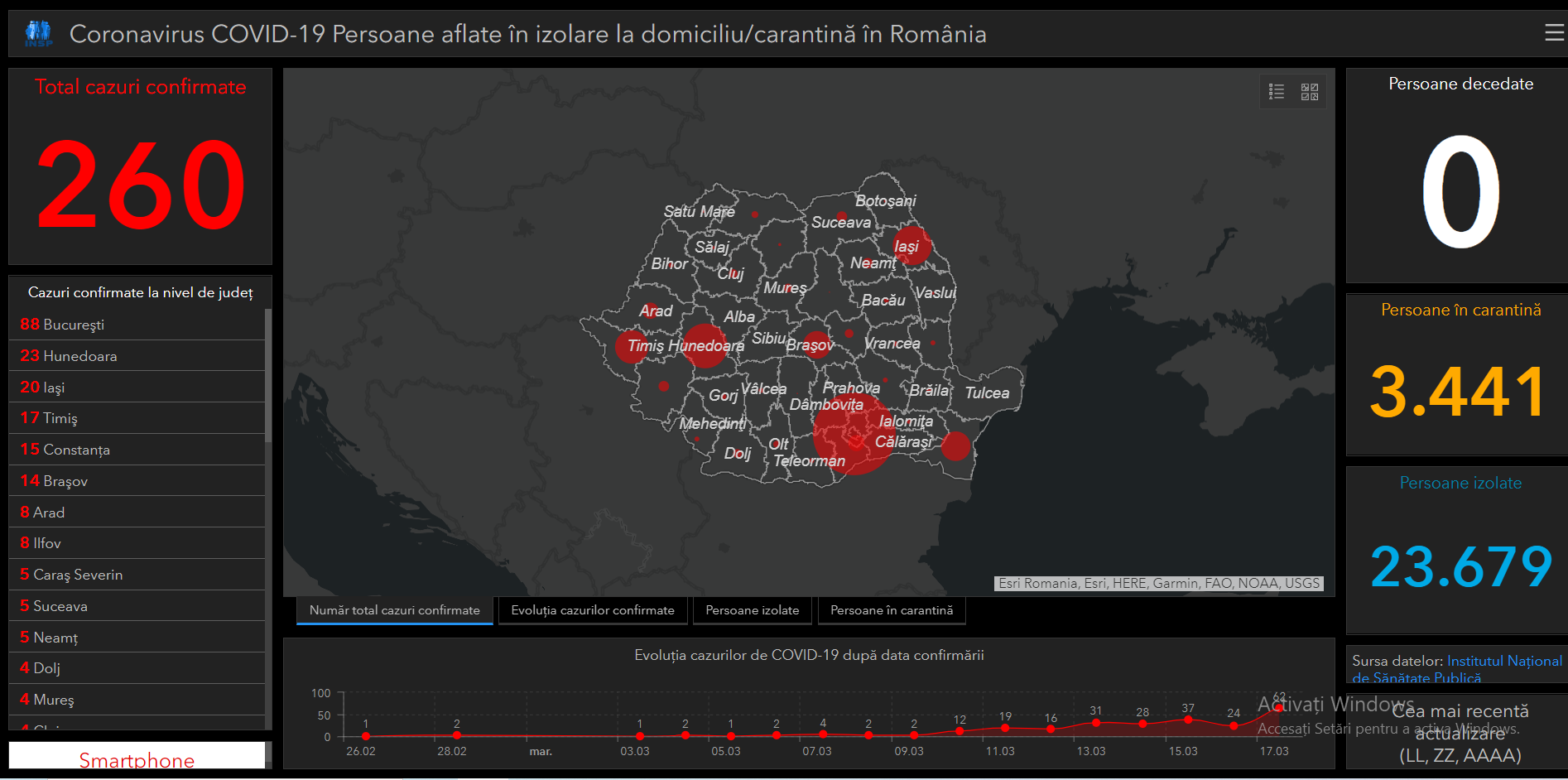Click the Smartphone link
The image size is (1568, 780).
tap(137, 759)
